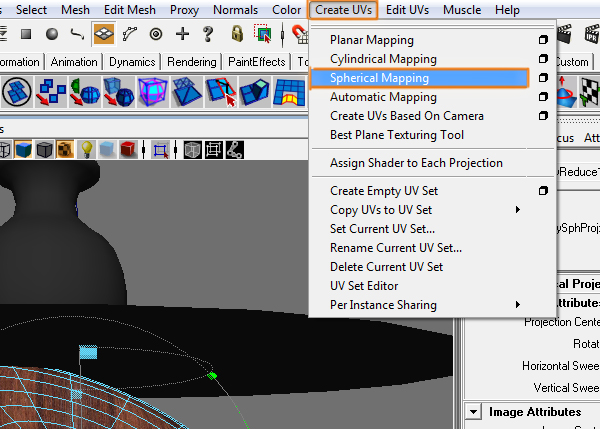Viewport: 600px width, 429px height.
Task: Switch to the Animation shelf tab
Action: click(x=74, y=62)
